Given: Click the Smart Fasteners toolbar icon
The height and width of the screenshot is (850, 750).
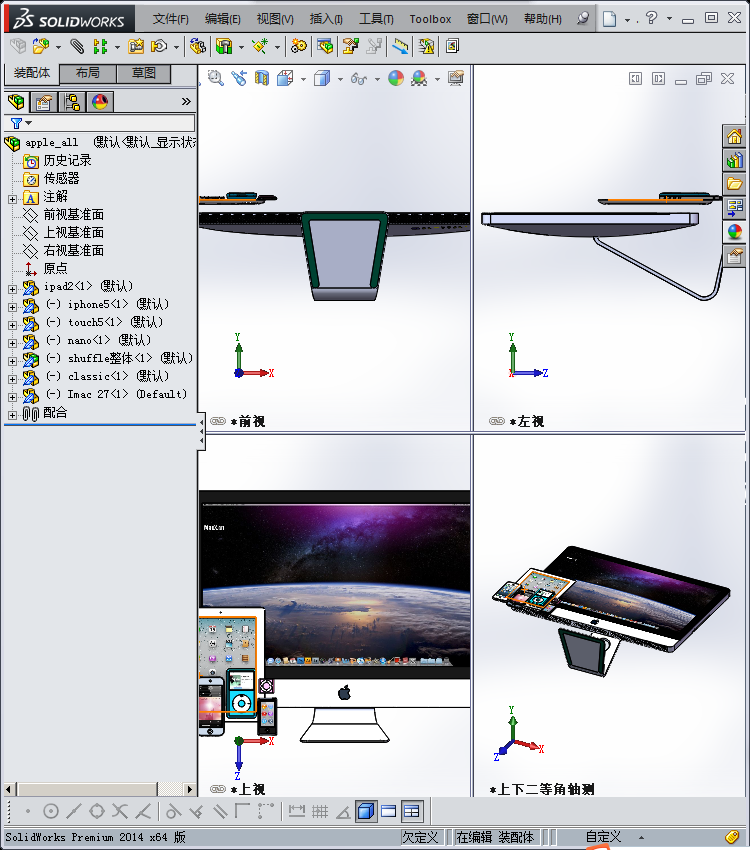Looking at the screenshot, I should (x=136, y=47).
